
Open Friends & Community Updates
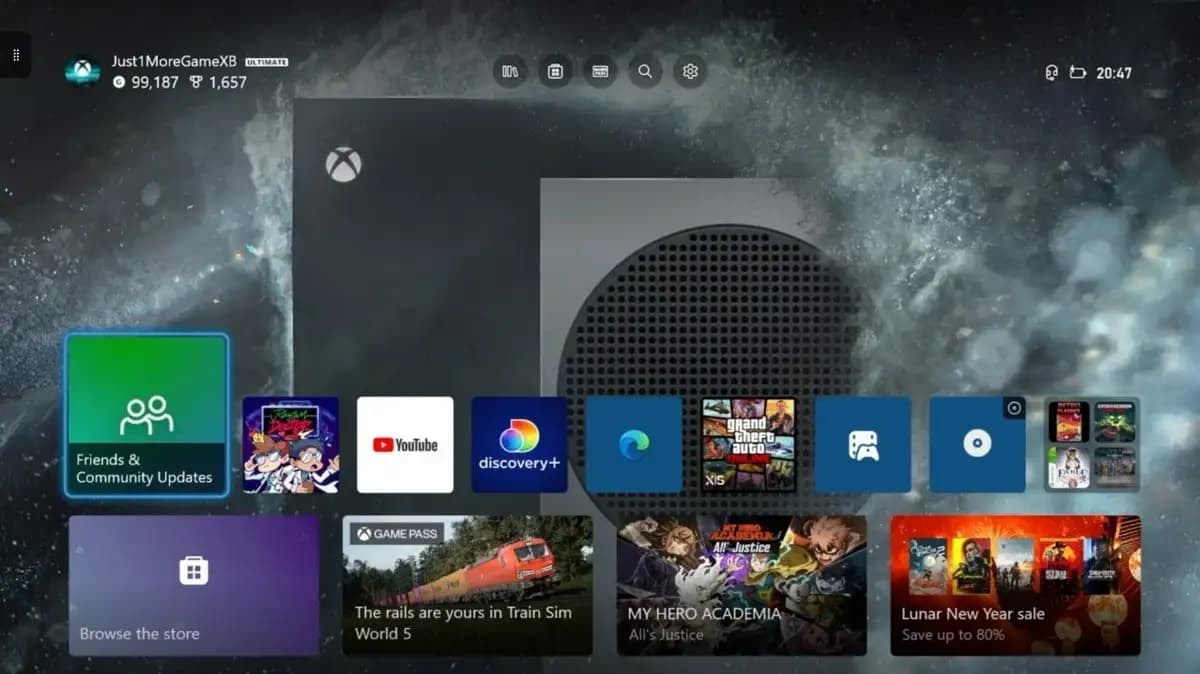tap(146, 414)
